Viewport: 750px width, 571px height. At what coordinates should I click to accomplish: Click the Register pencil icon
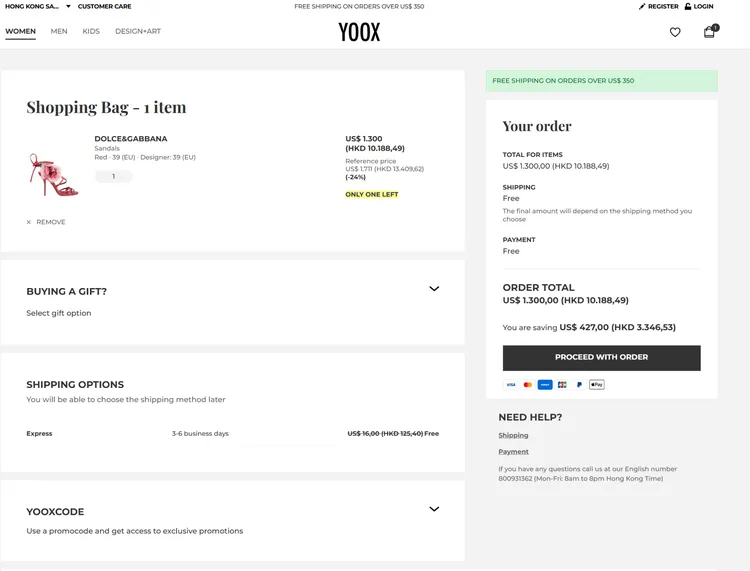pyautogui.click(x=642, y=6)
